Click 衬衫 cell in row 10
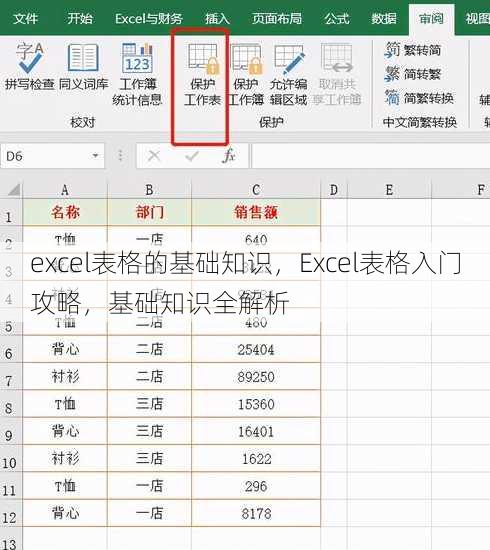The width and height of the screenshot is (490, 550). (x=65, y=459)
